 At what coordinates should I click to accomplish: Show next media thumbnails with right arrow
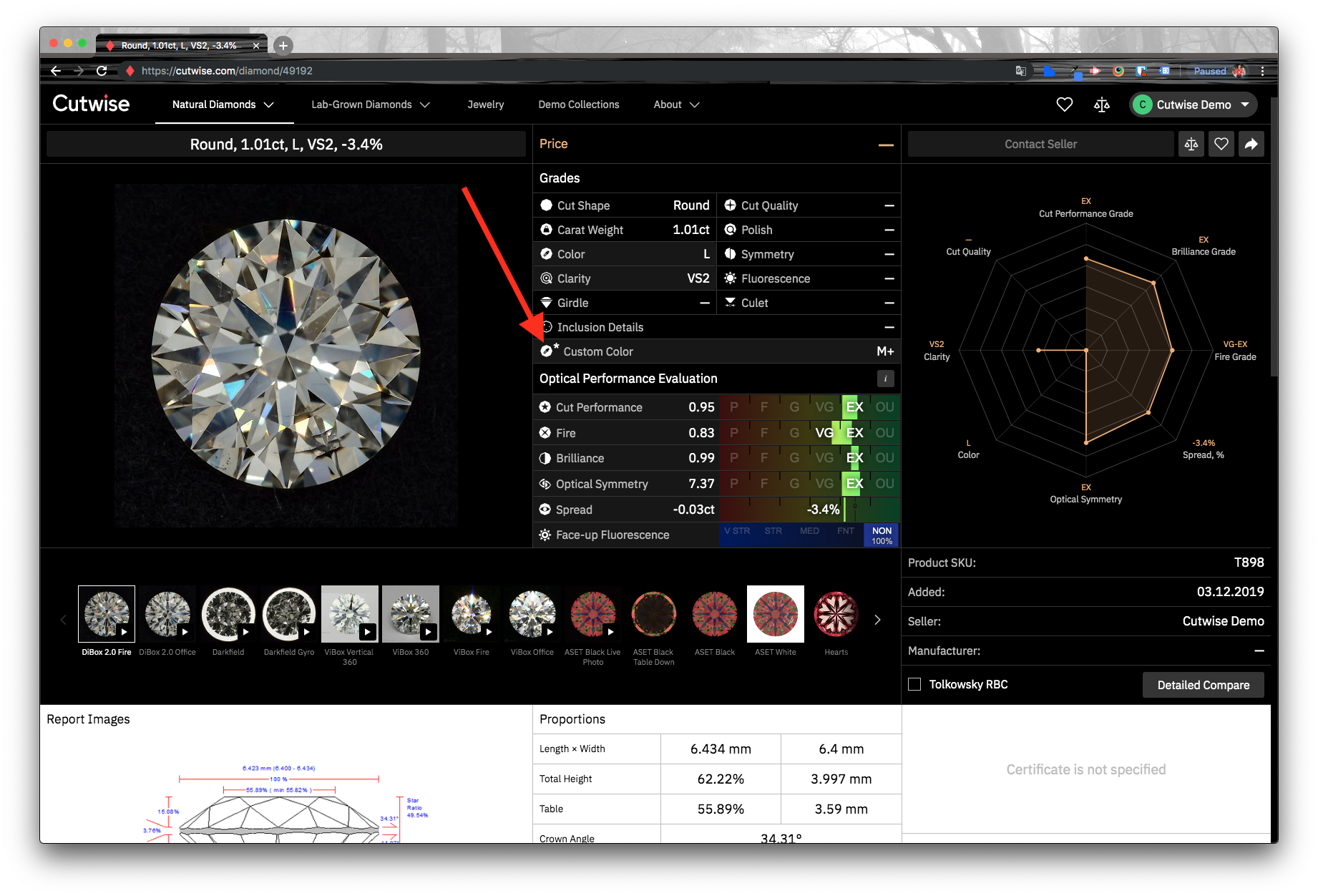pyautogui.click(x=877, y=620)
